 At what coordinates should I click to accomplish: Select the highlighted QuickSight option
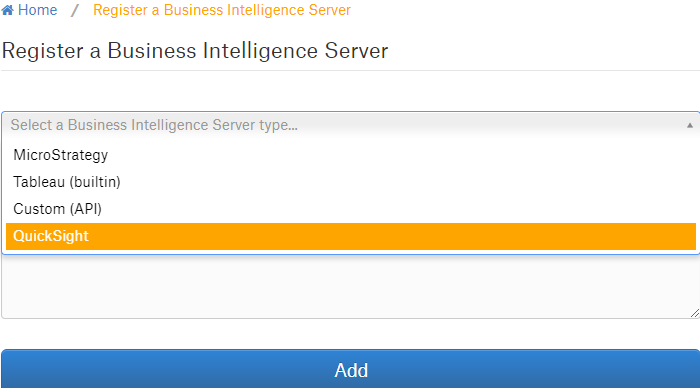[x=350, y=236]
